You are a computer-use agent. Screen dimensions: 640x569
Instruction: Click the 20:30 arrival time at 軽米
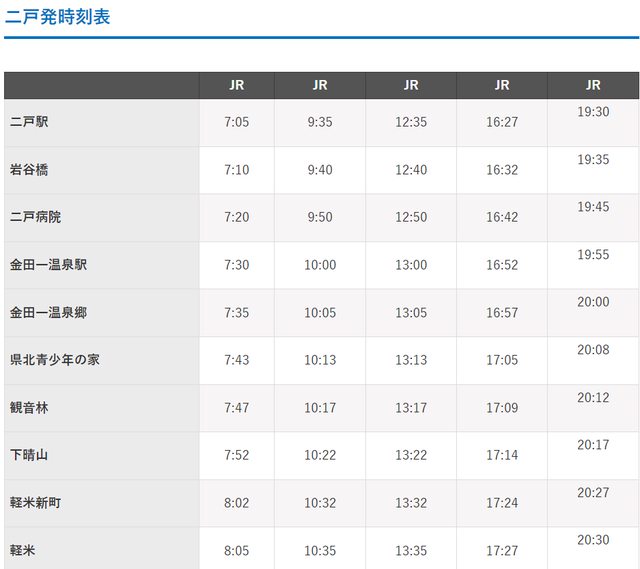click(593, 540)
